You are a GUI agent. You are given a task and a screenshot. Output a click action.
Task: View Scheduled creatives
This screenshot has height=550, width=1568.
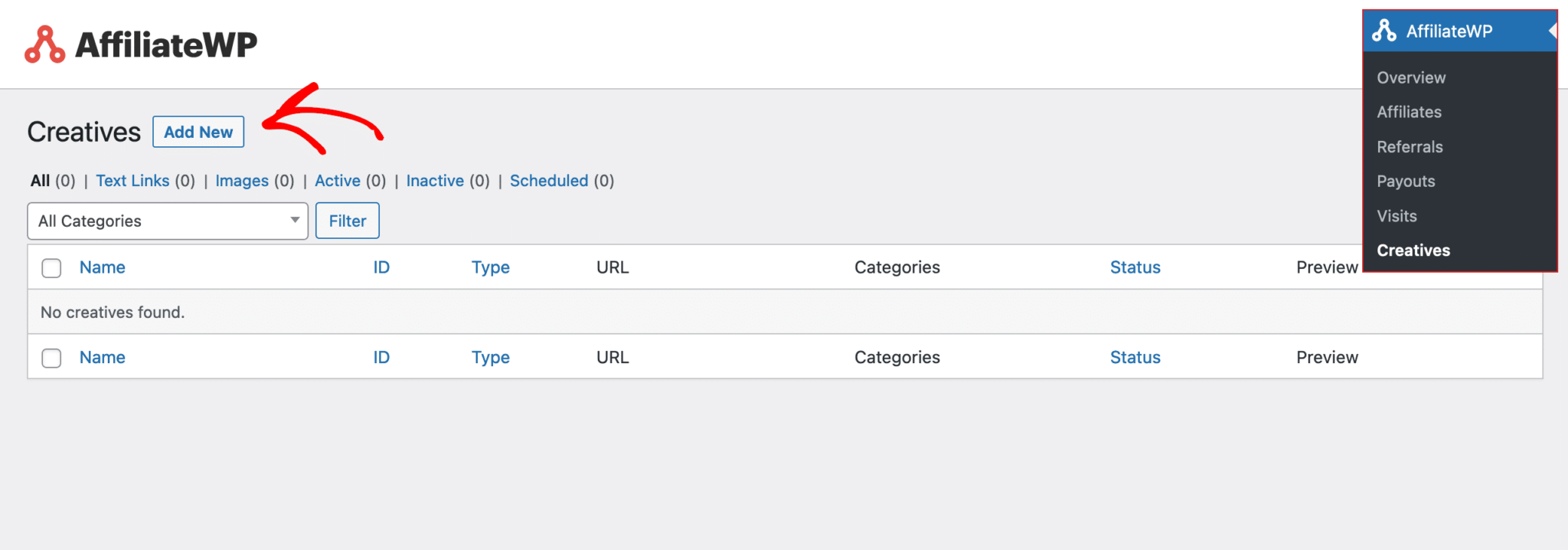549,181
